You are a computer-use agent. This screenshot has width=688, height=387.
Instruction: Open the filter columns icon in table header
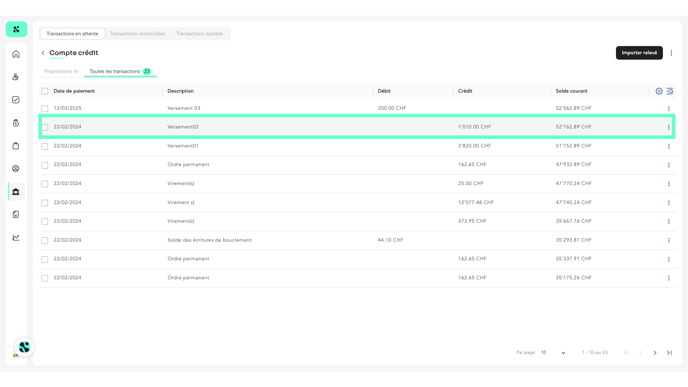coord(670,91)
